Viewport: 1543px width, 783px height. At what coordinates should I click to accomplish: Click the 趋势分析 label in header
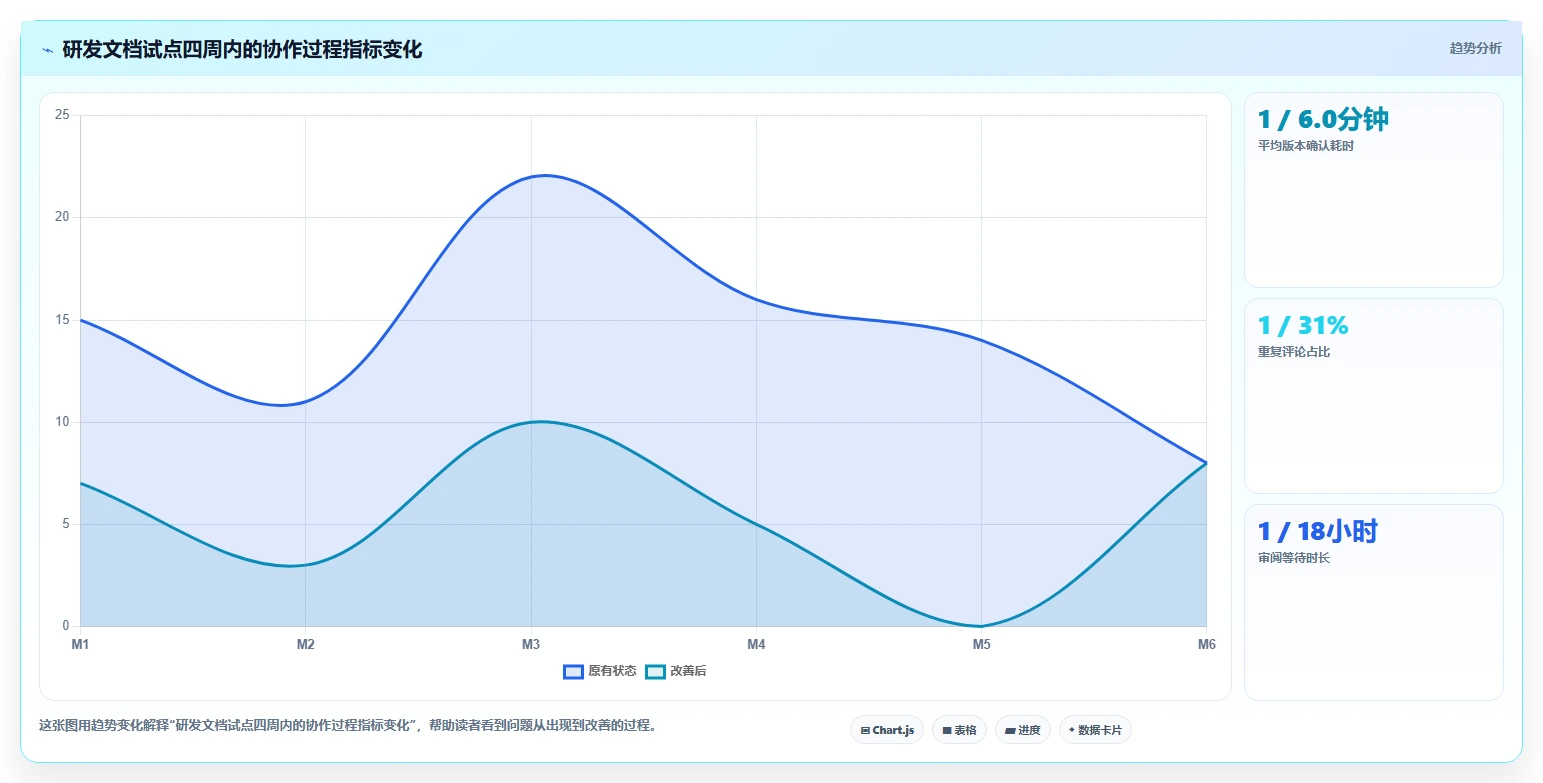(1475, 48)
